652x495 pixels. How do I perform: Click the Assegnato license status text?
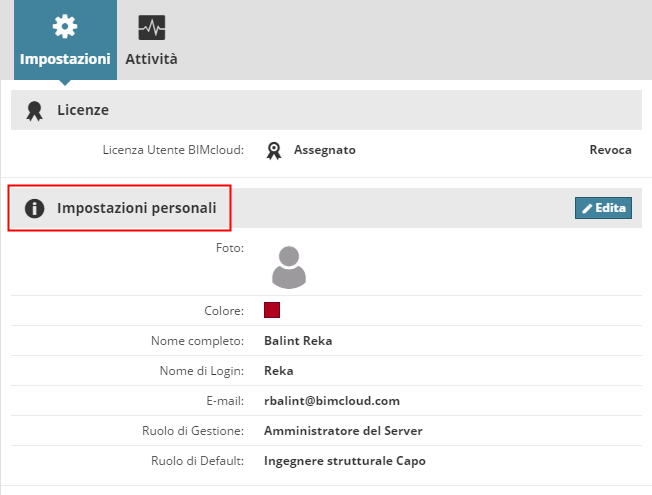(324, 150)
